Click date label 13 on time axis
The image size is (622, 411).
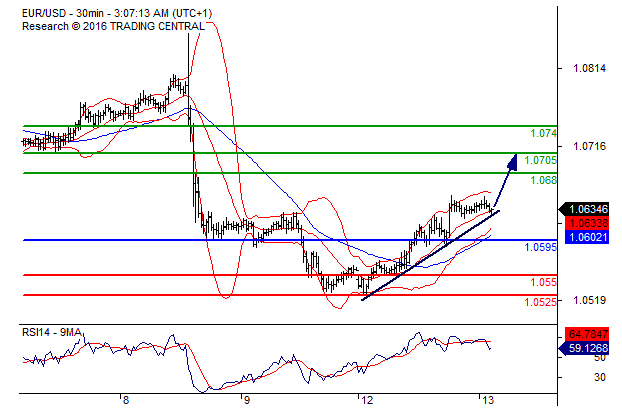click(488, 400)
